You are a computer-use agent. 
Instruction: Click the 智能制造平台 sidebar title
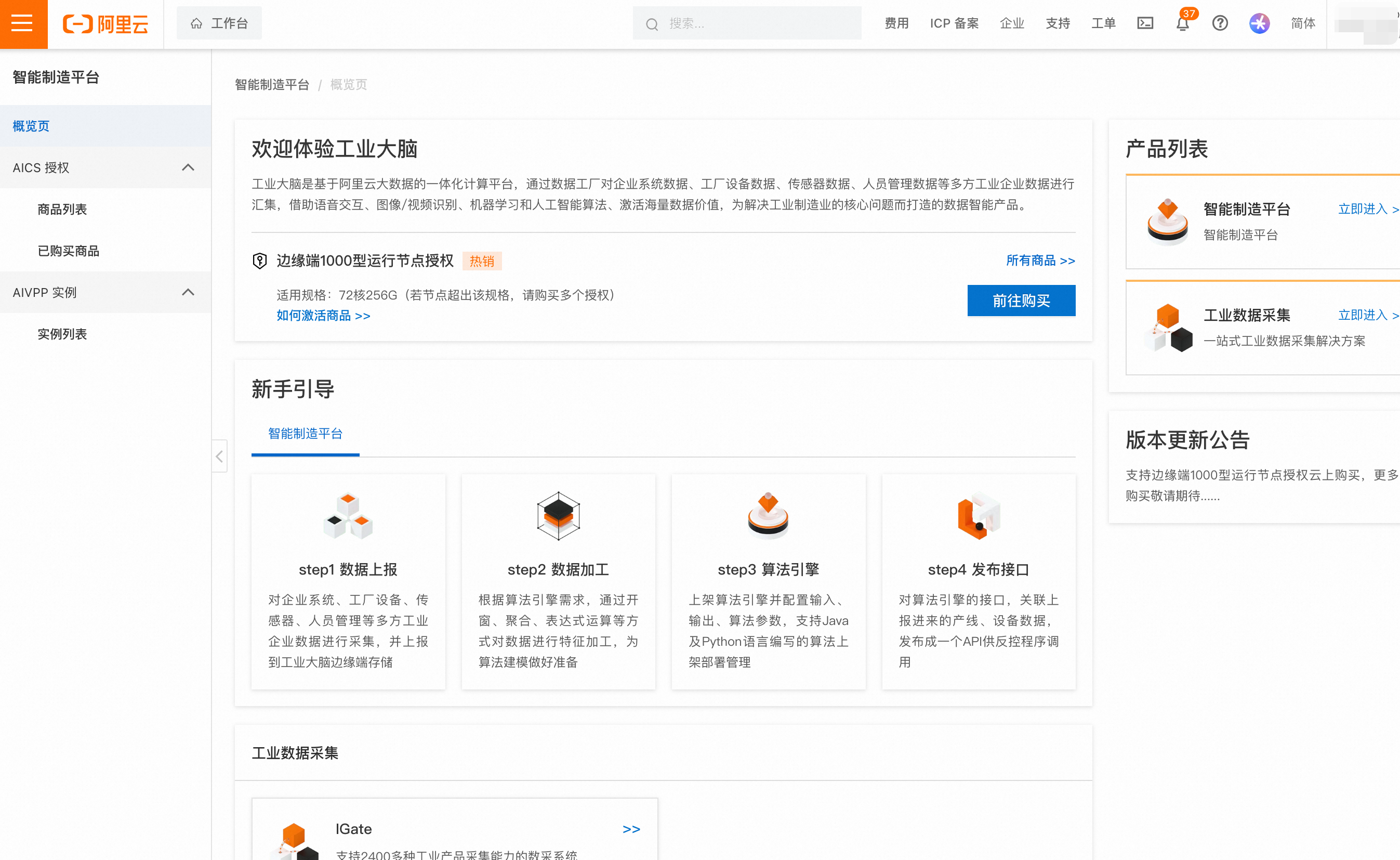(x=56, y=77)
